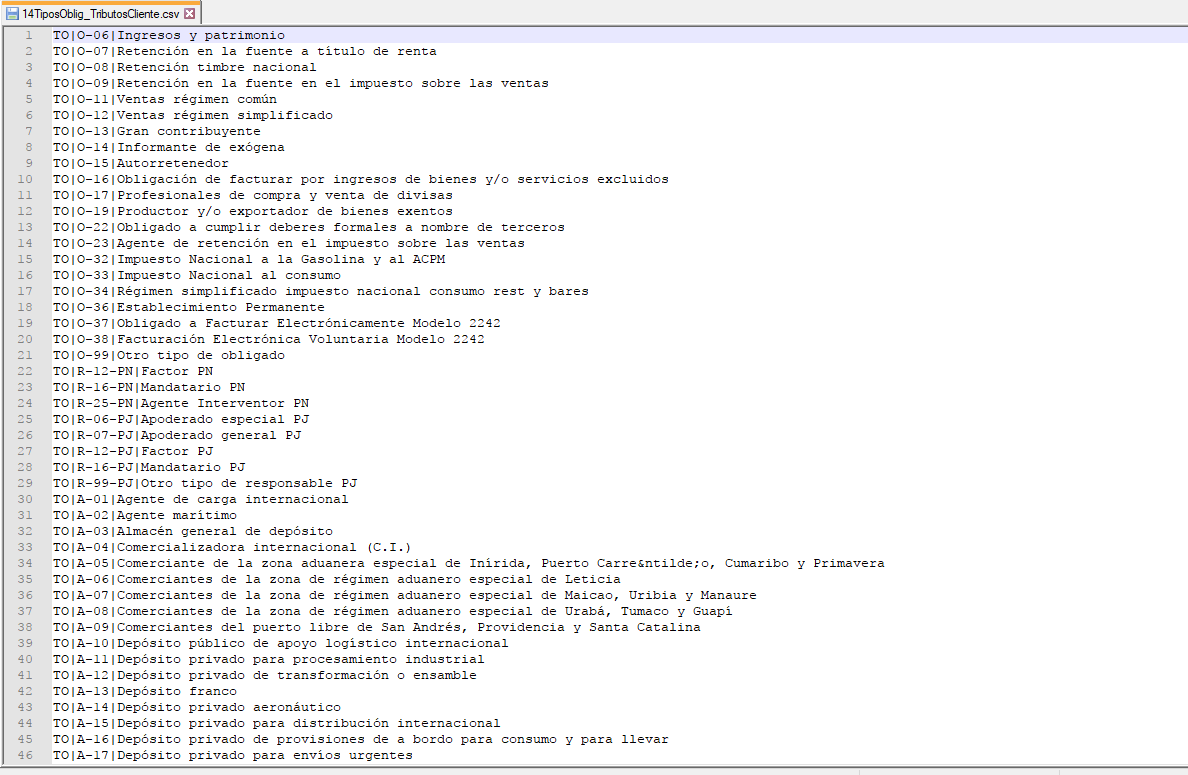
Task: Click the O-23 'Agente de retención' line
Action: coord(289,243)
